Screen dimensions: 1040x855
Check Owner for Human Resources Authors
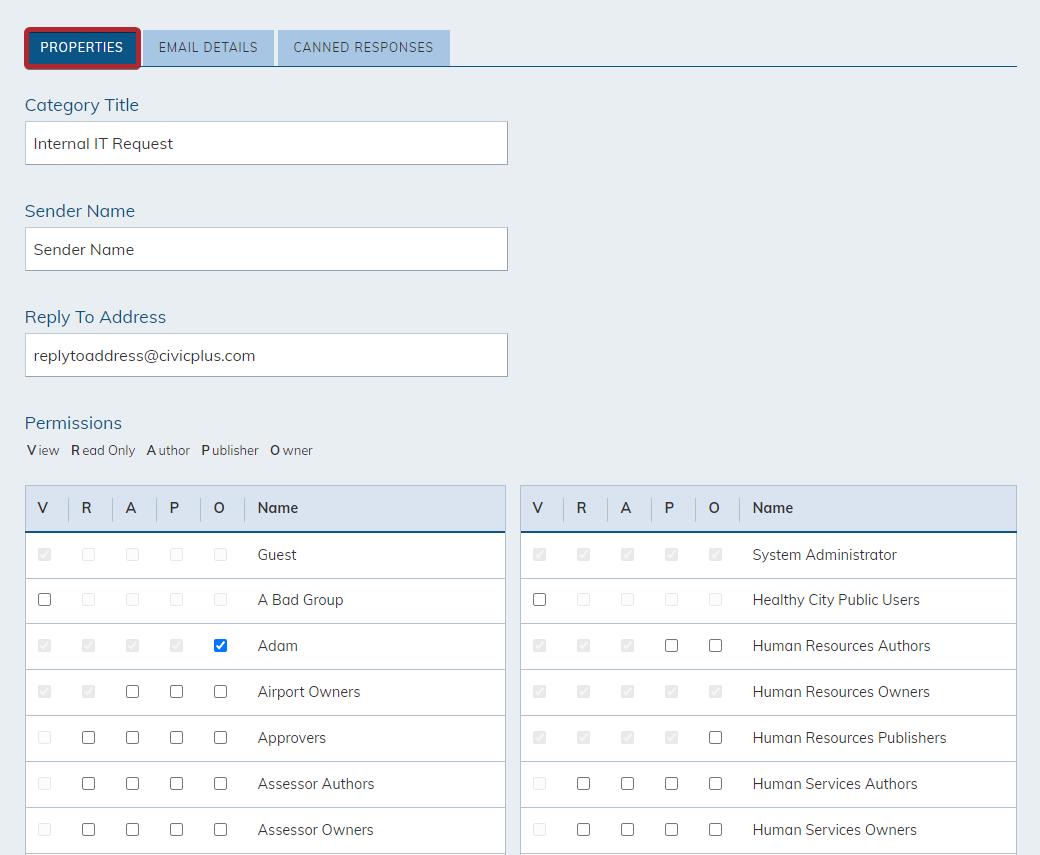[715, 645]
